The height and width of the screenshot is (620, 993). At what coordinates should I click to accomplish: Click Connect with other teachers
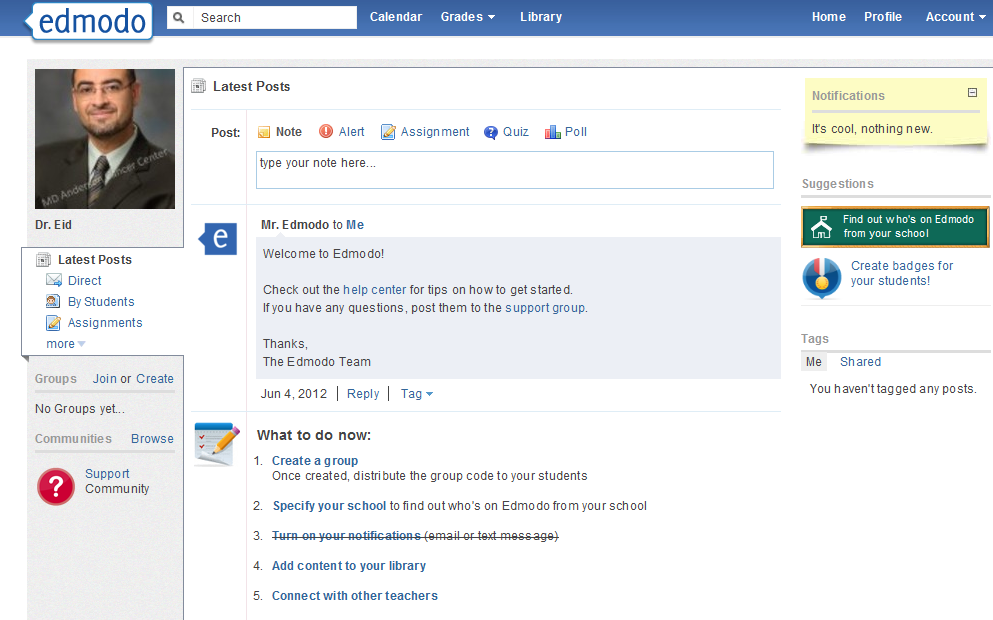(355, 596)
